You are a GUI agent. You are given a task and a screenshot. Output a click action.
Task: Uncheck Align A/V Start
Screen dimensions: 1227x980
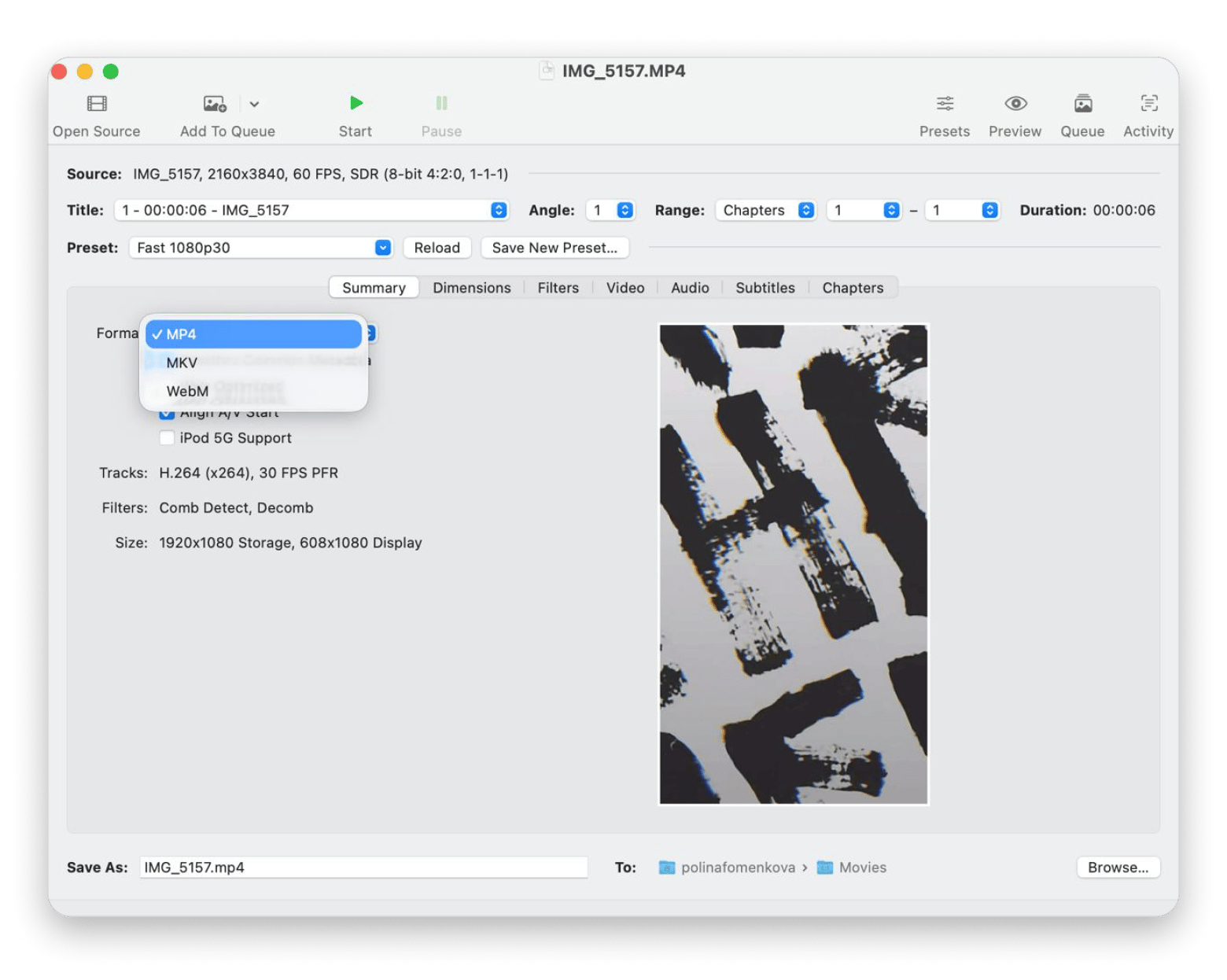pyautogui.click(x=166, y=411)
